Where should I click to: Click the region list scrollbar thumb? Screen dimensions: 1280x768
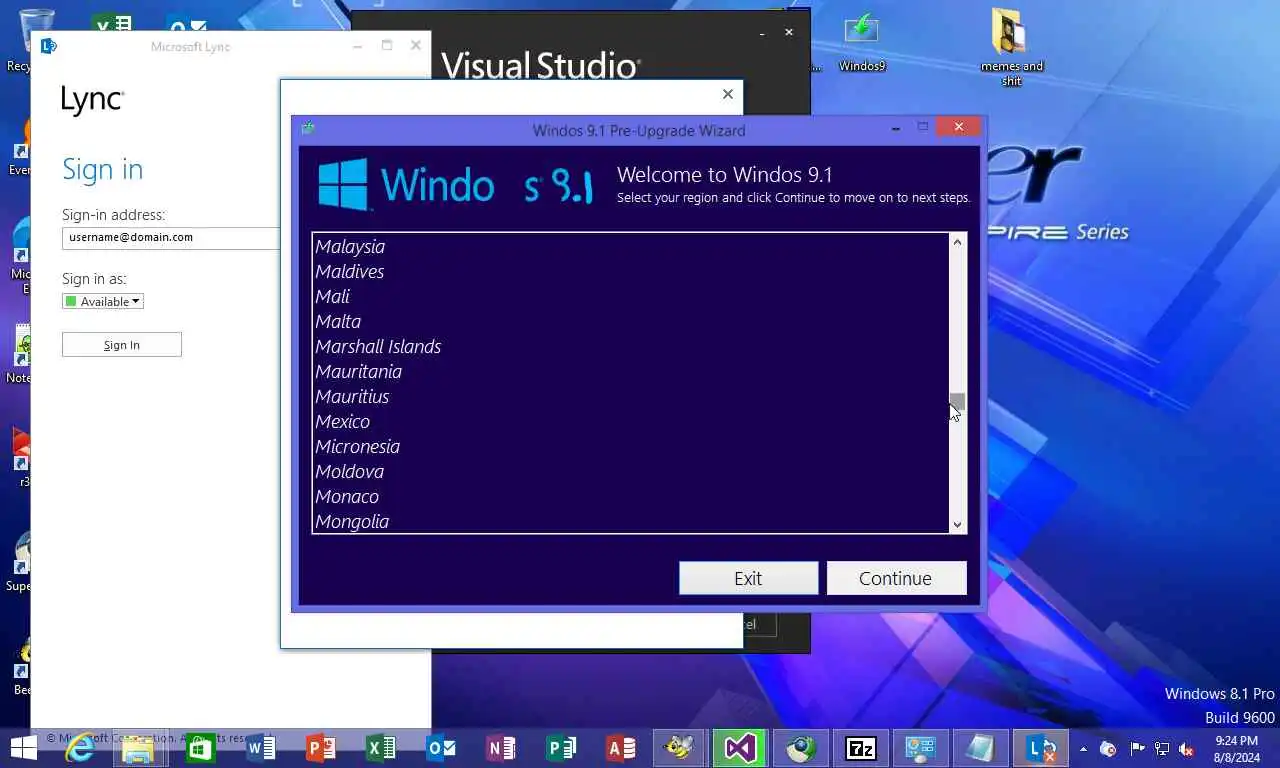957,401
